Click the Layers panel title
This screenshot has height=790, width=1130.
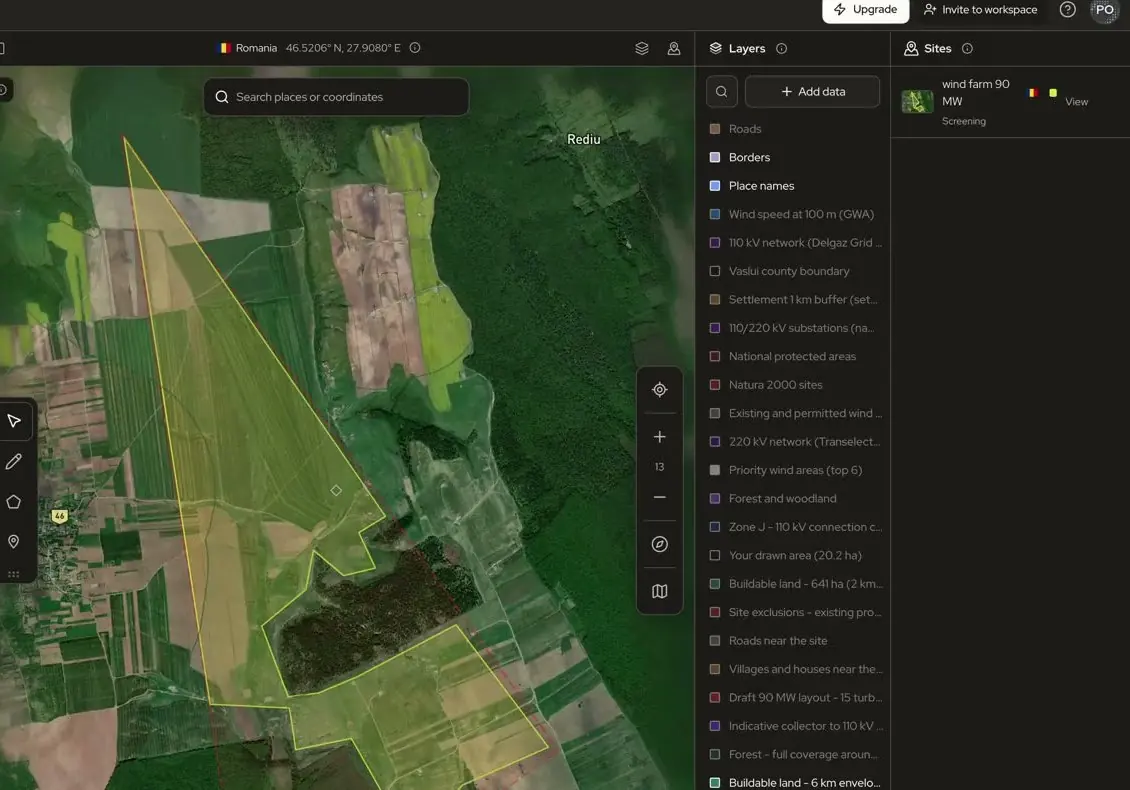coord(747,48)
